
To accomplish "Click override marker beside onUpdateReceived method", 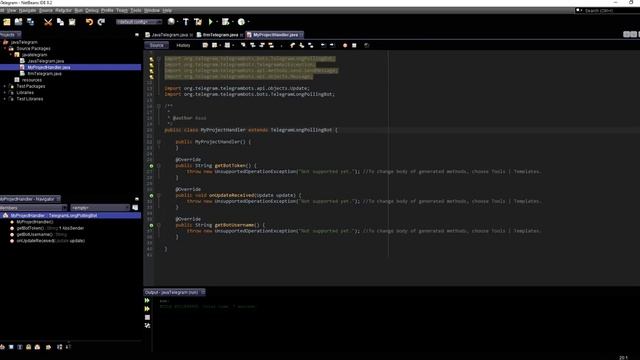I will click(151, 196).
